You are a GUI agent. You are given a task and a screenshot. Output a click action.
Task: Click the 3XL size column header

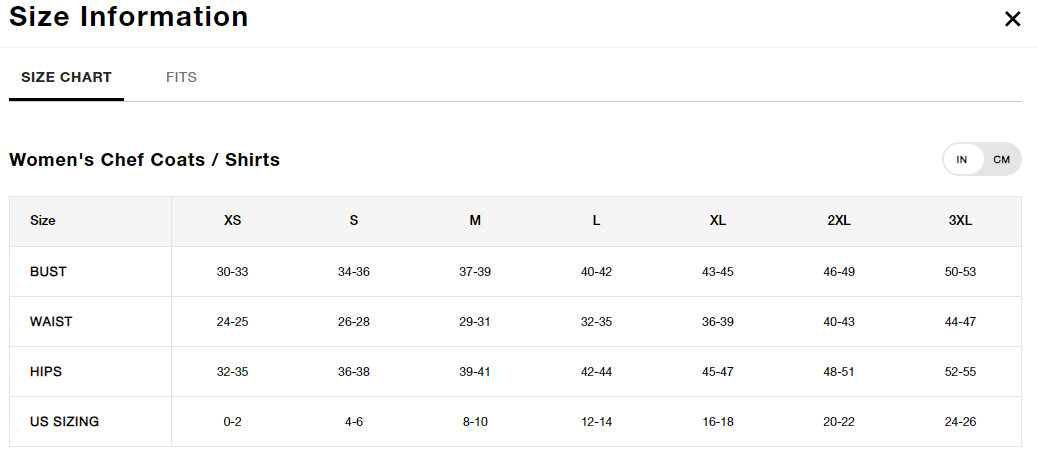961,221
